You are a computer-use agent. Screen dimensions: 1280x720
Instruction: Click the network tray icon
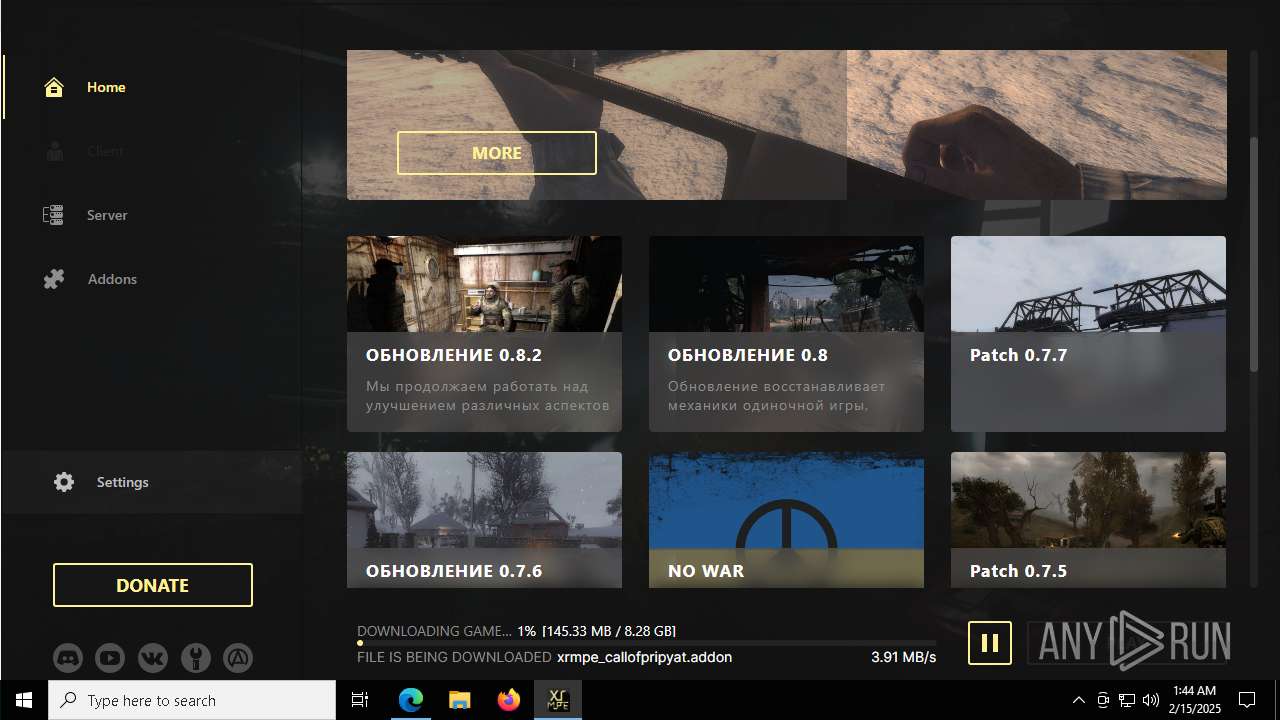tap(1127, 700)
